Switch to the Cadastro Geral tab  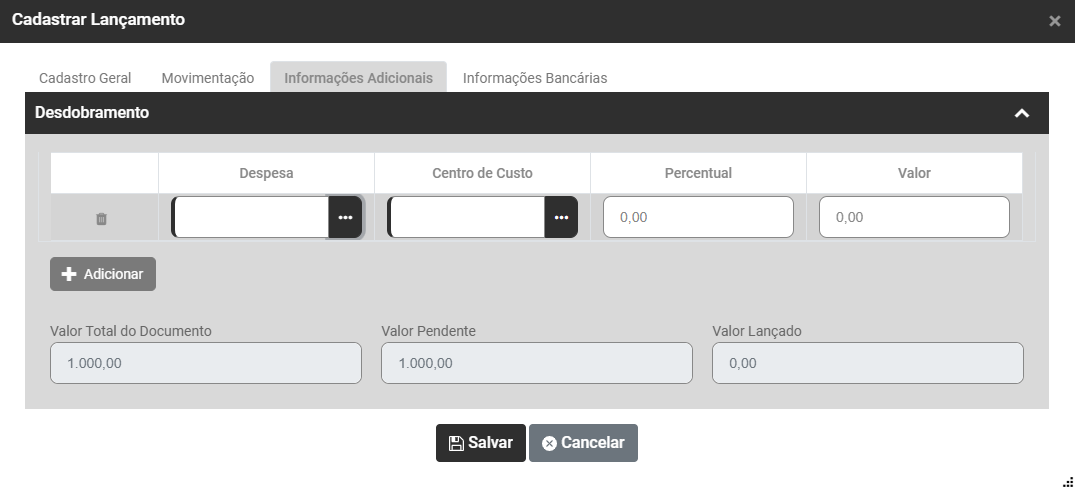coord(85,78)
